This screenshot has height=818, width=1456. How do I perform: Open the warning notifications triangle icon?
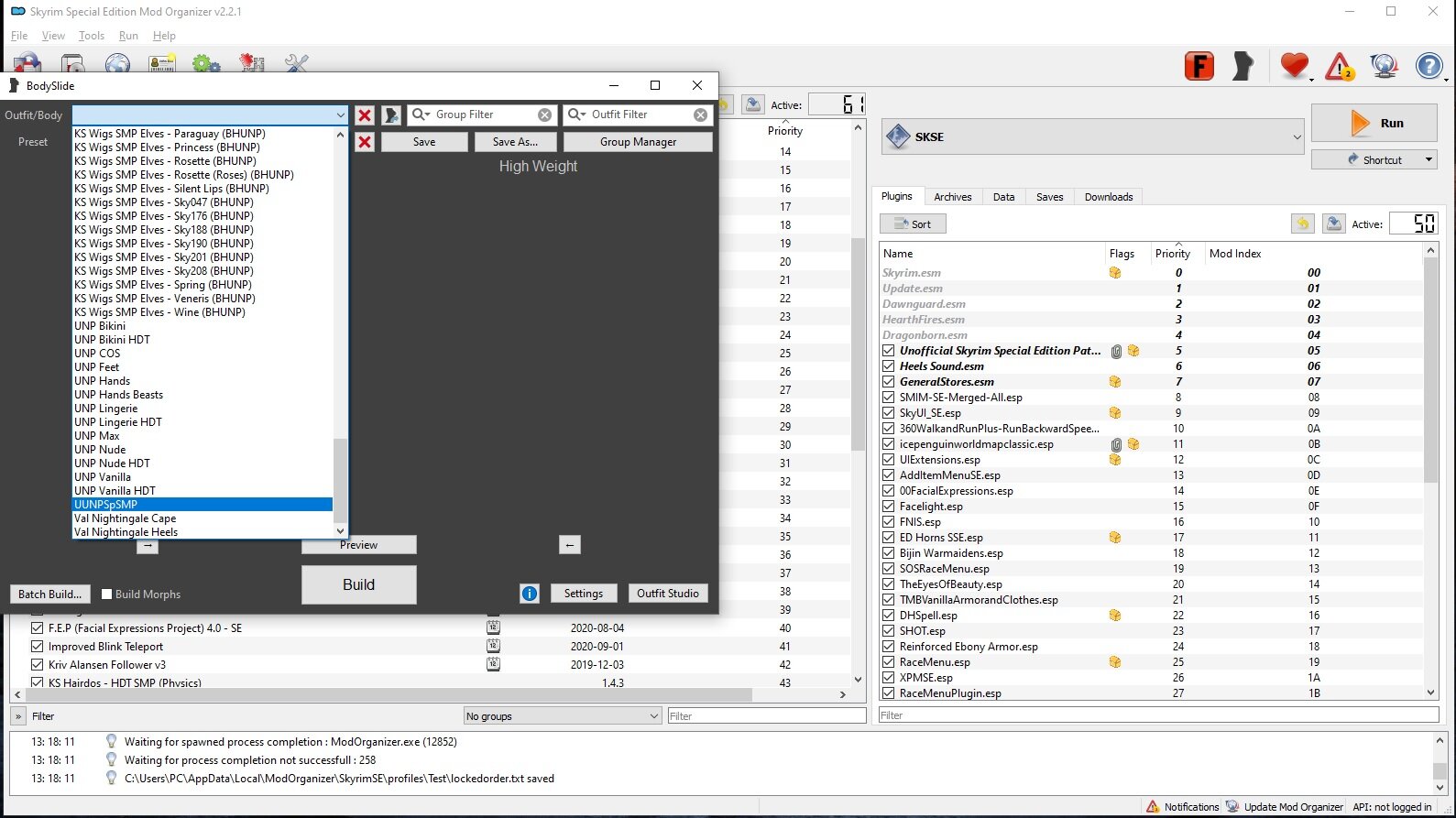pos(1339,66)
